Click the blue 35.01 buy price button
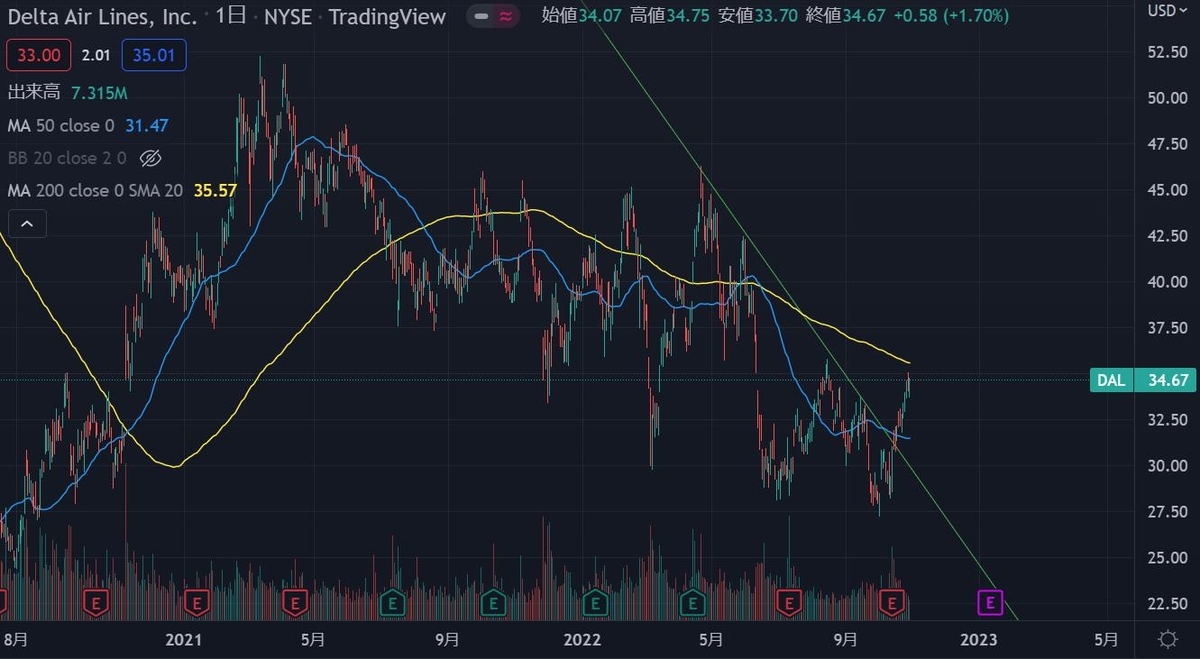Viewport: 1200px width, 659px height. pyautogui.click(x=152, y=56)
